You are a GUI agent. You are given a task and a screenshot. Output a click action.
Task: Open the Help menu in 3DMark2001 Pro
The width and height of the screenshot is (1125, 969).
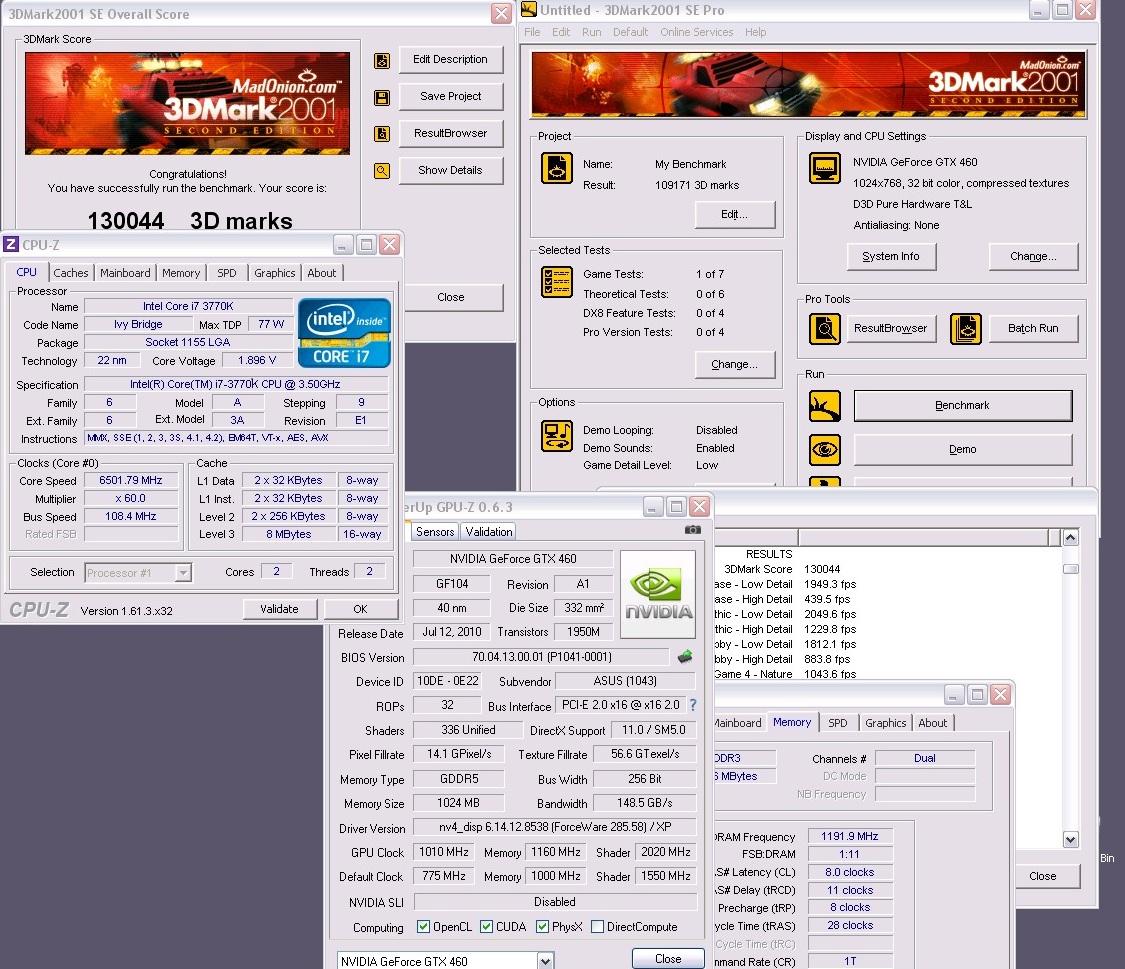(x=756, y=32)
